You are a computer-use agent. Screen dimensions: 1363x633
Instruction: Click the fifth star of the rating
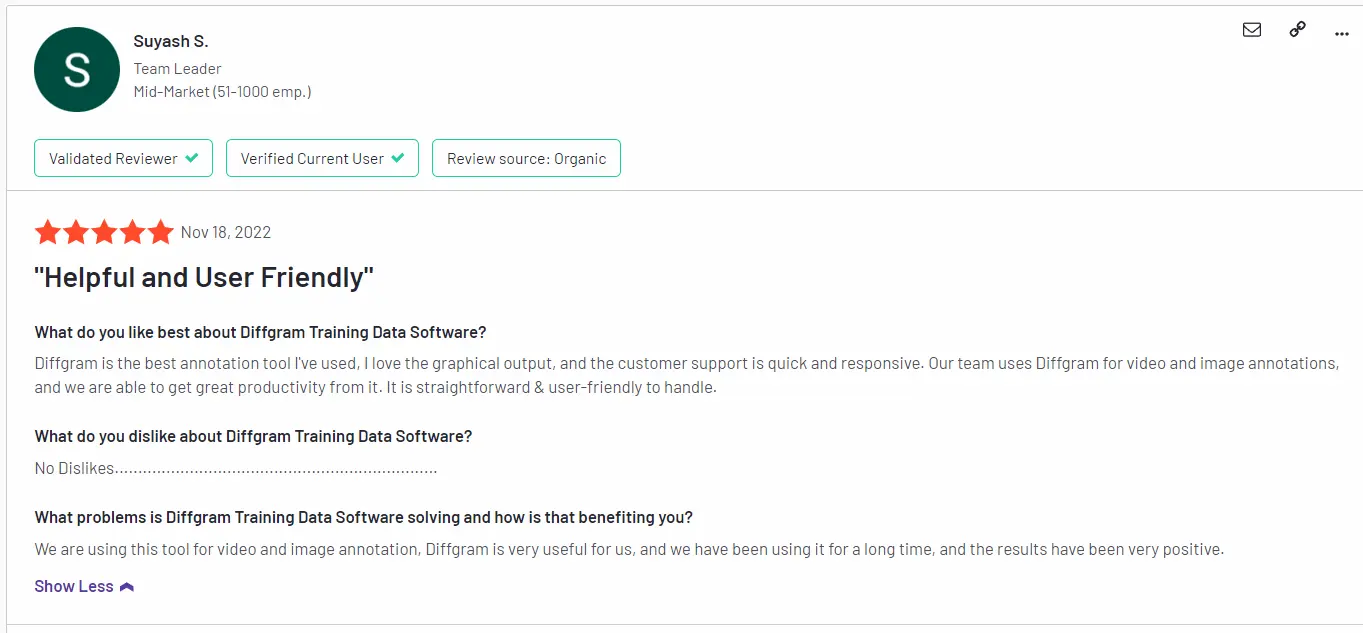(161, 231)
